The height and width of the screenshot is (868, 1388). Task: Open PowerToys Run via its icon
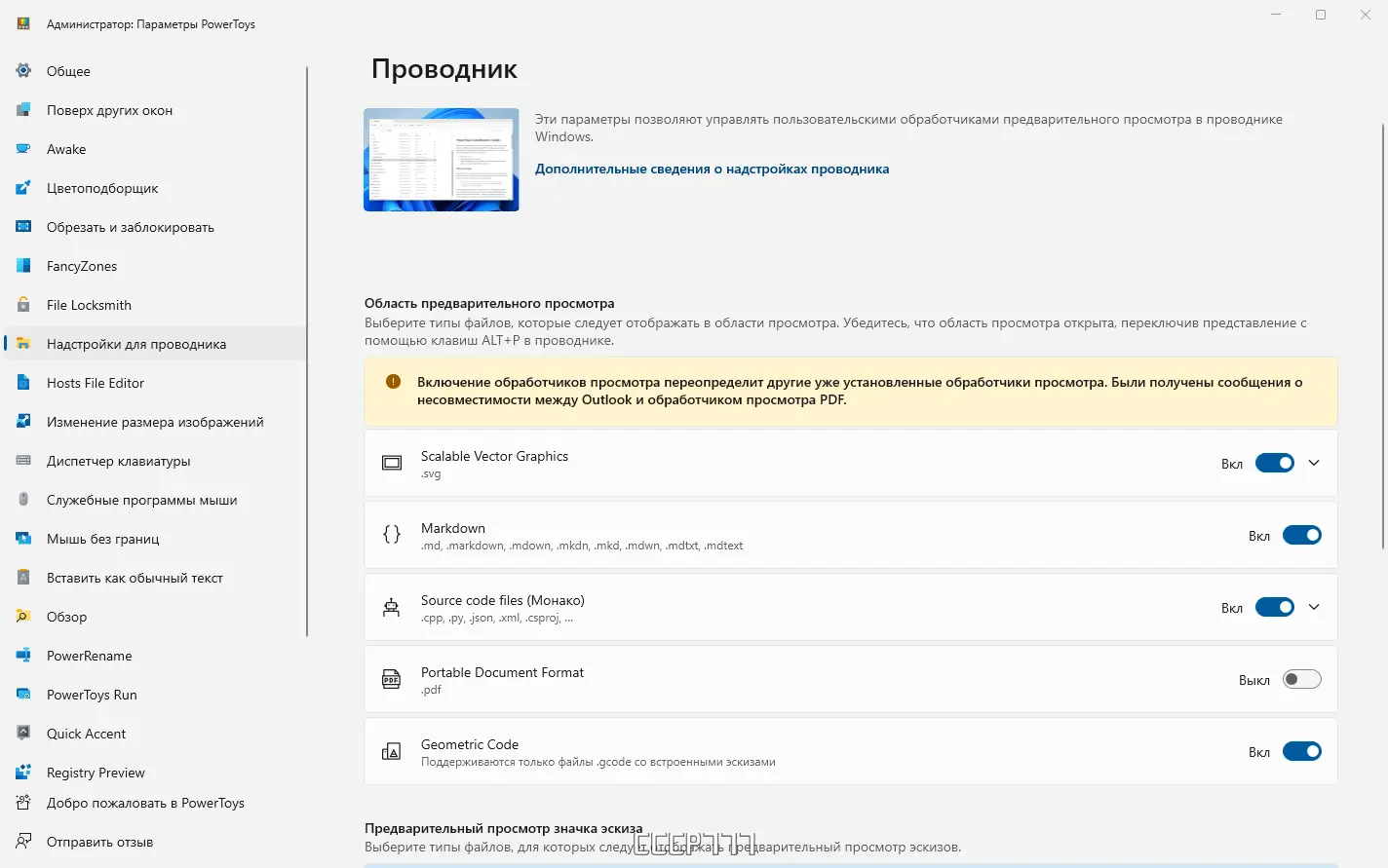point(23,695)
